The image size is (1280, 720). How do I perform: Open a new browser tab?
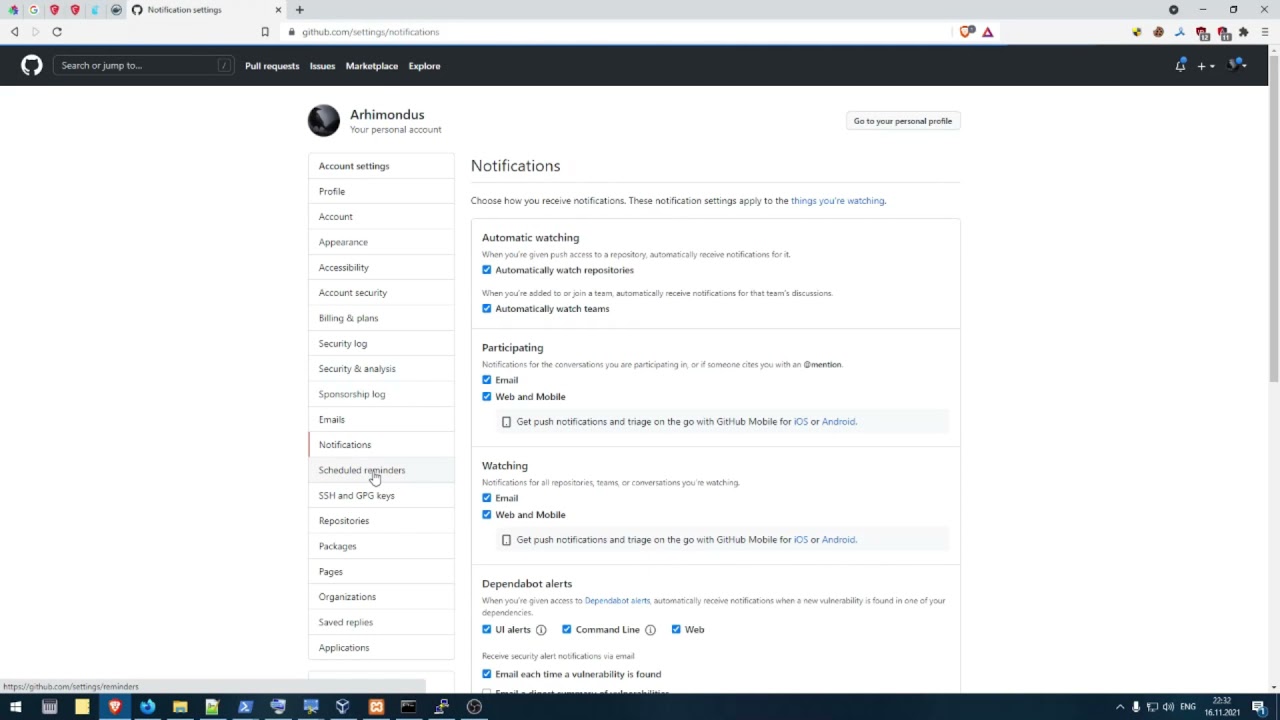point(299,10)
